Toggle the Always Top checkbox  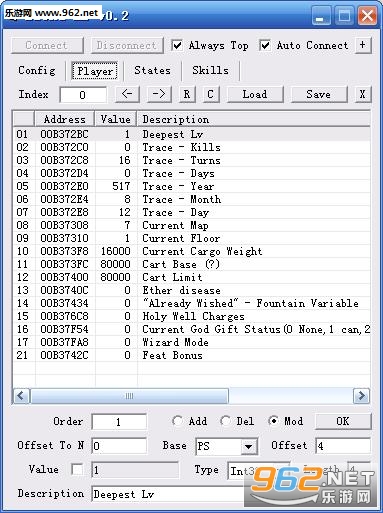point(177,45)
